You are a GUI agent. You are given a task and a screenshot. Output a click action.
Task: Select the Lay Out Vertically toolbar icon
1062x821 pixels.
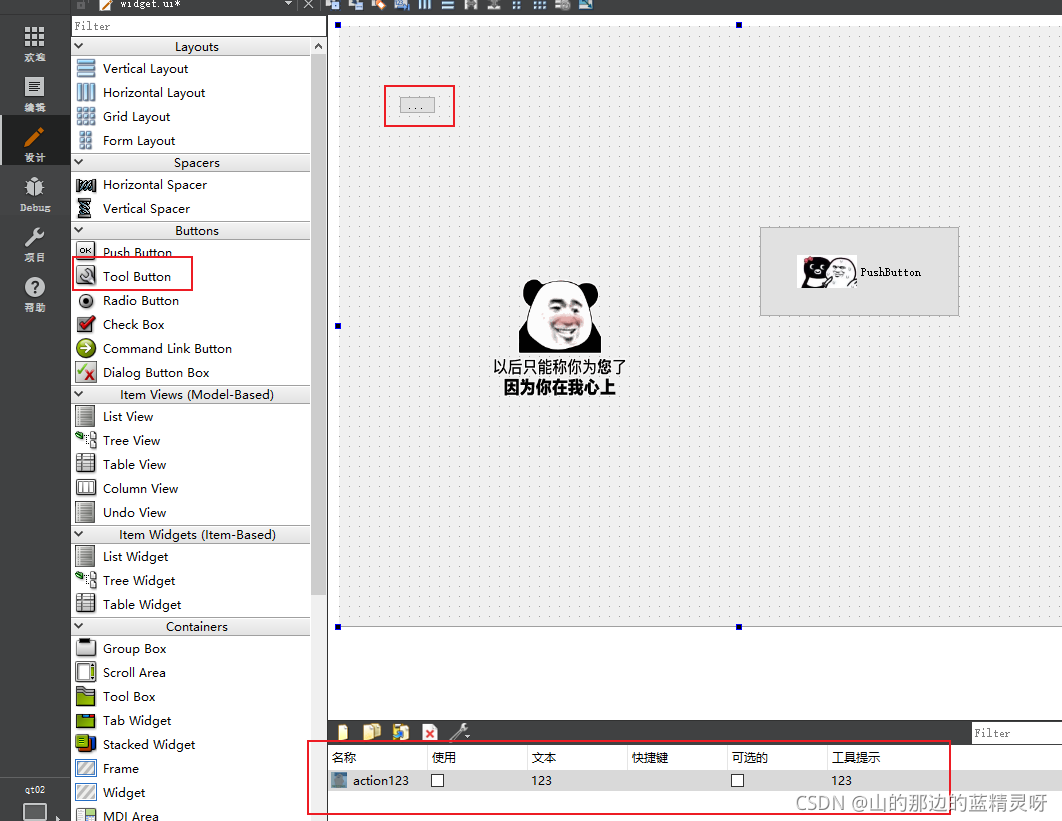(449, 6)
